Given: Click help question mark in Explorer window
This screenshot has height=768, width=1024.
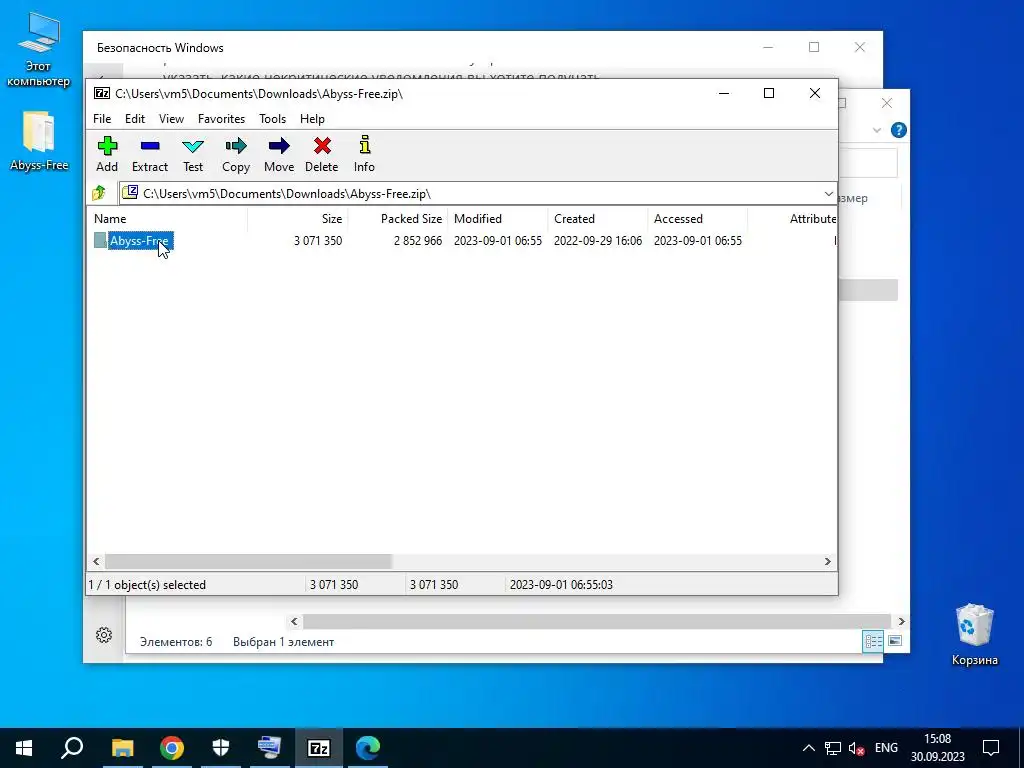Looking at the screenshot, I should 899,130.
